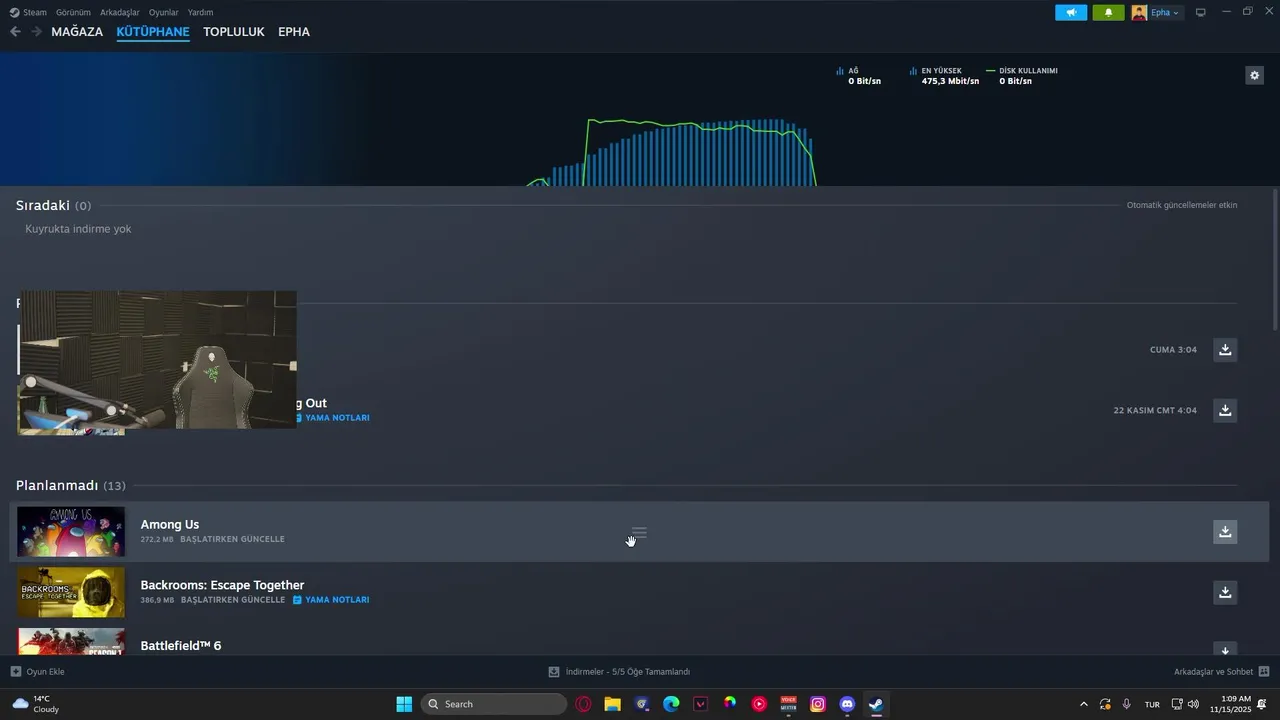
Task: Click the webcam overlay video
Action: click(157, 360)
